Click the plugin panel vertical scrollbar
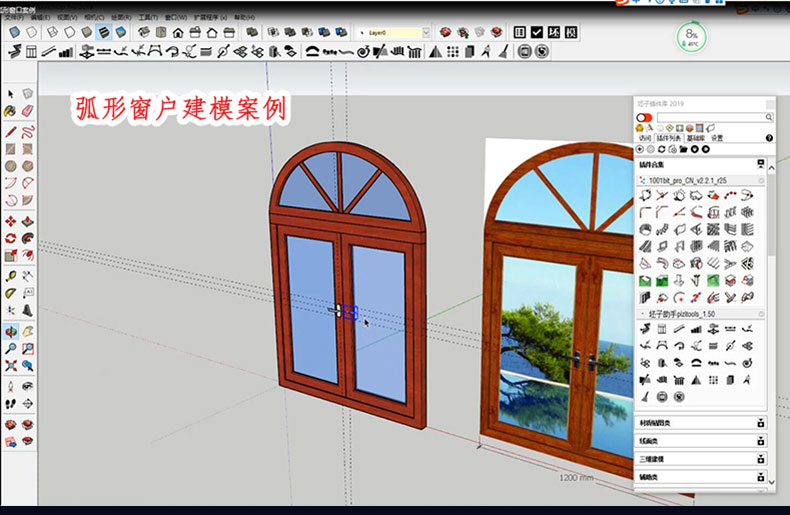This screenshot has height=515, width=790. [x=770, y=250]
